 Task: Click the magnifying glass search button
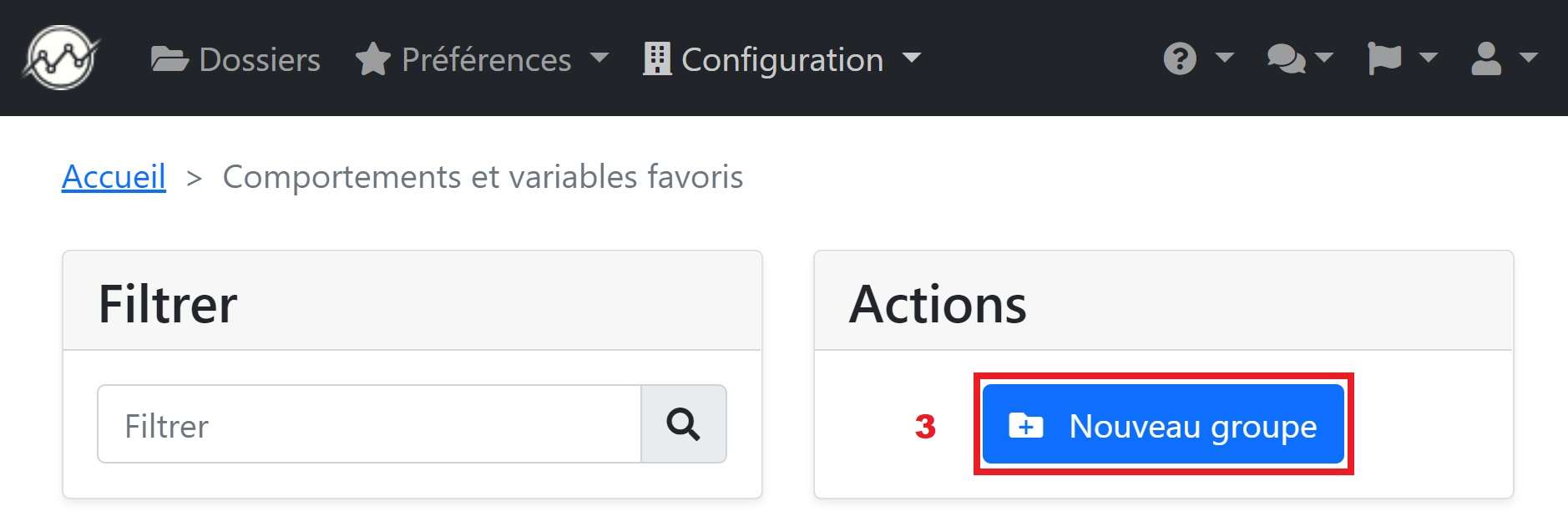[x=684, y=424]
